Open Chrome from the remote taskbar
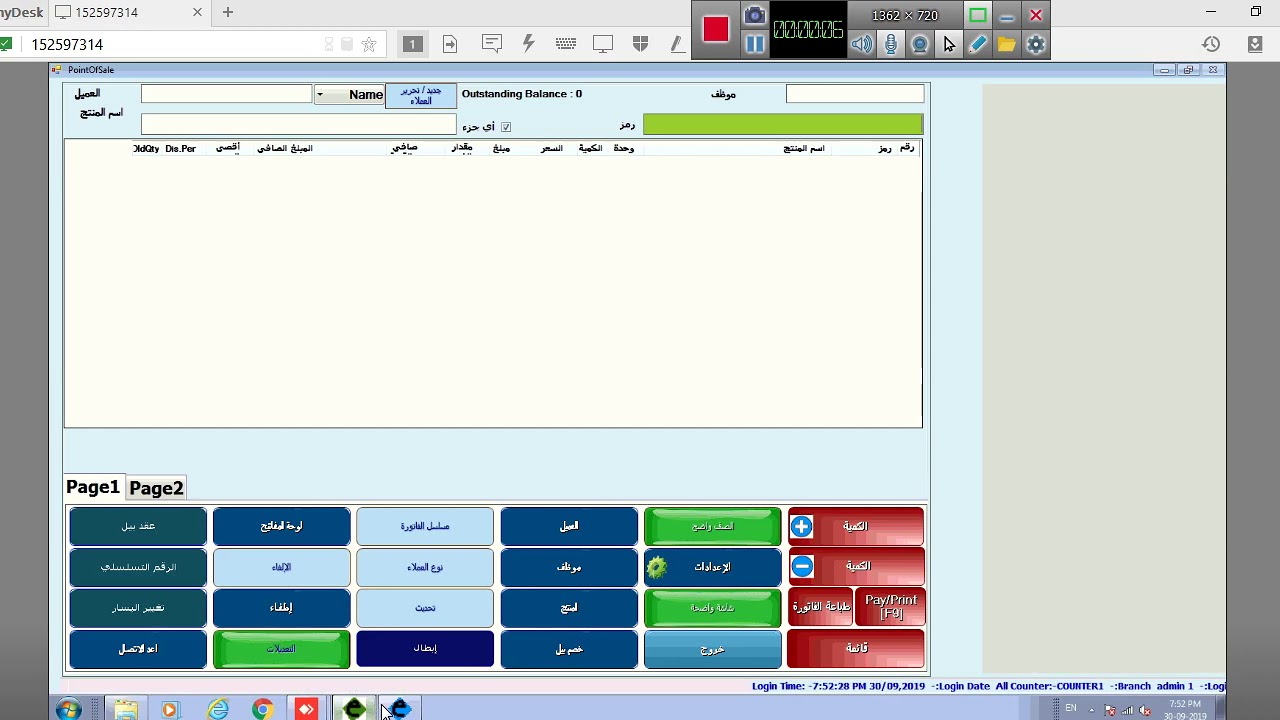This screenshot has height=720, width=1280. [262, 709]
